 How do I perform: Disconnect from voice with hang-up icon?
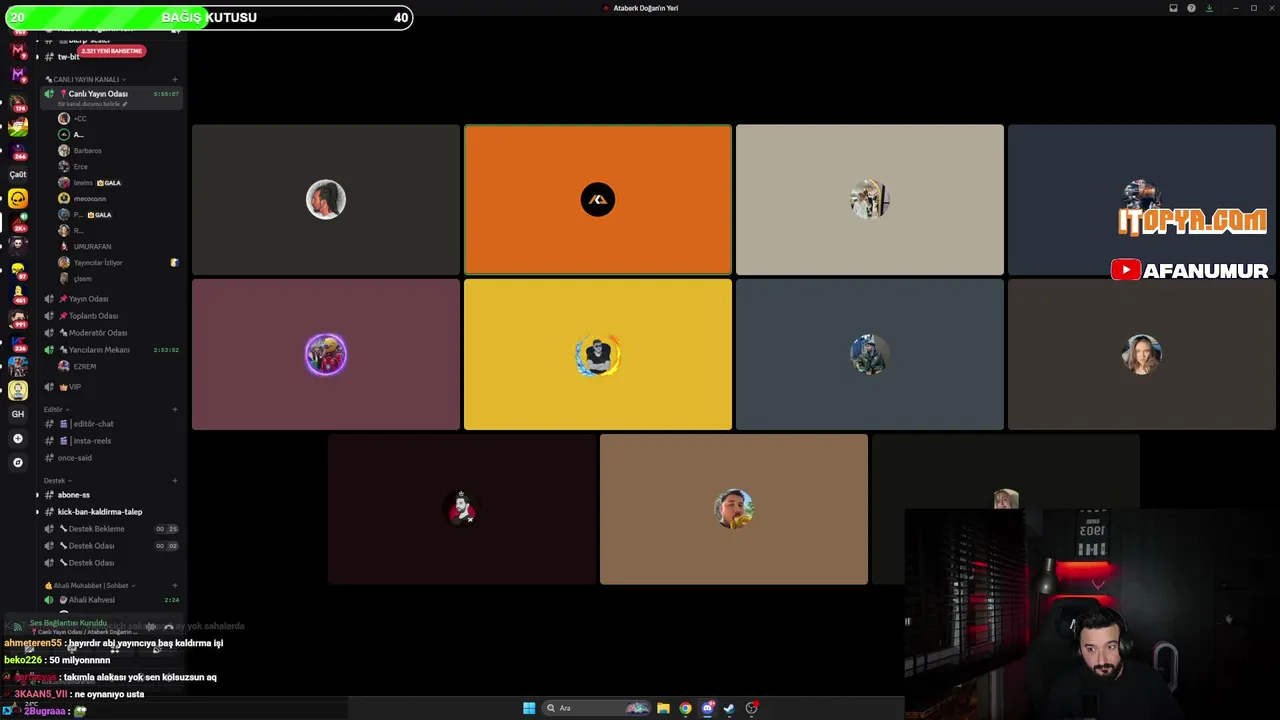(x=168, y=627)
